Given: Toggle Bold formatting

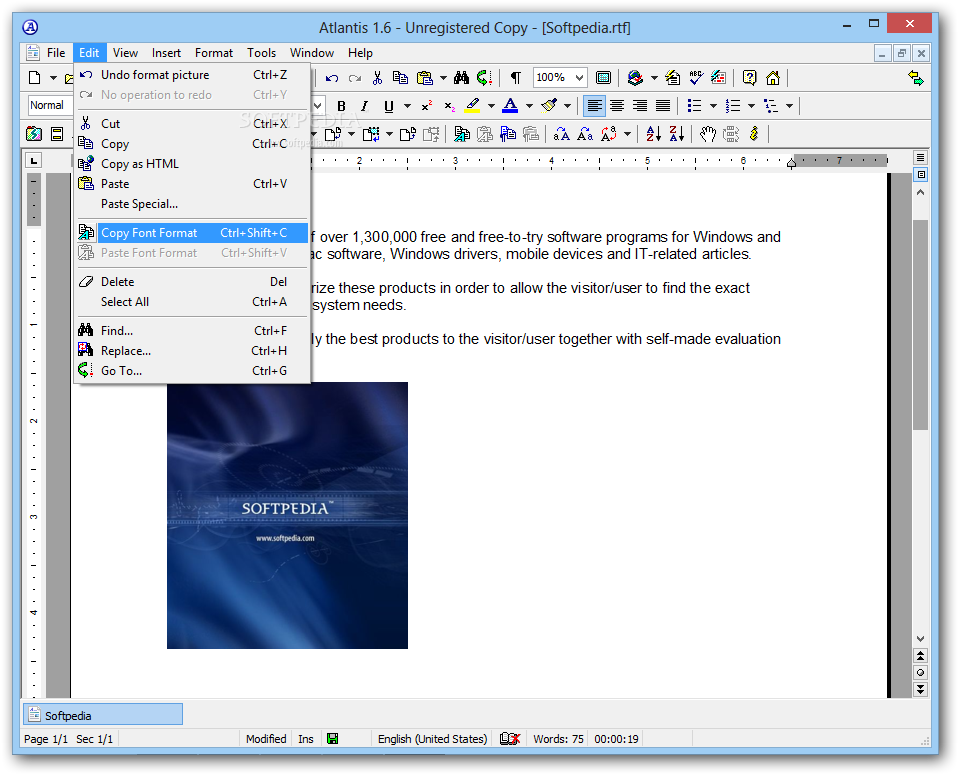Looking at the screenshot, I should [x=341, y=106].
